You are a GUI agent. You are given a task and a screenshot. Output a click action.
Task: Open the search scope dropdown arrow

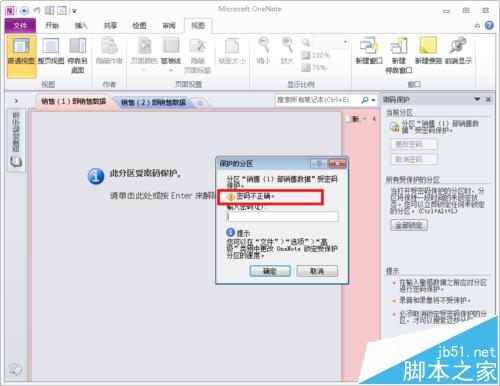pyautogui.click(x=373, y=100)
